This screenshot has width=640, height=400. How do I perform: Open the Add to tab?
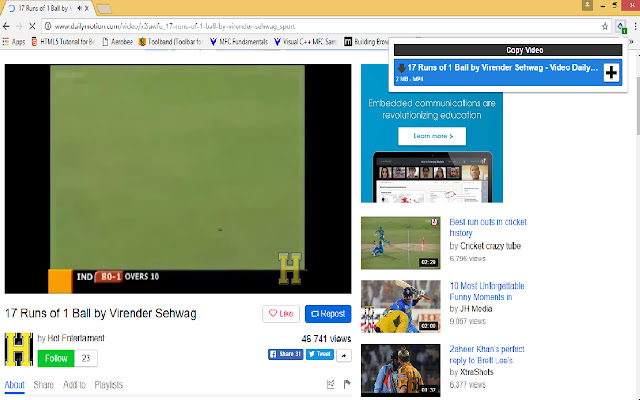point(74,385)
